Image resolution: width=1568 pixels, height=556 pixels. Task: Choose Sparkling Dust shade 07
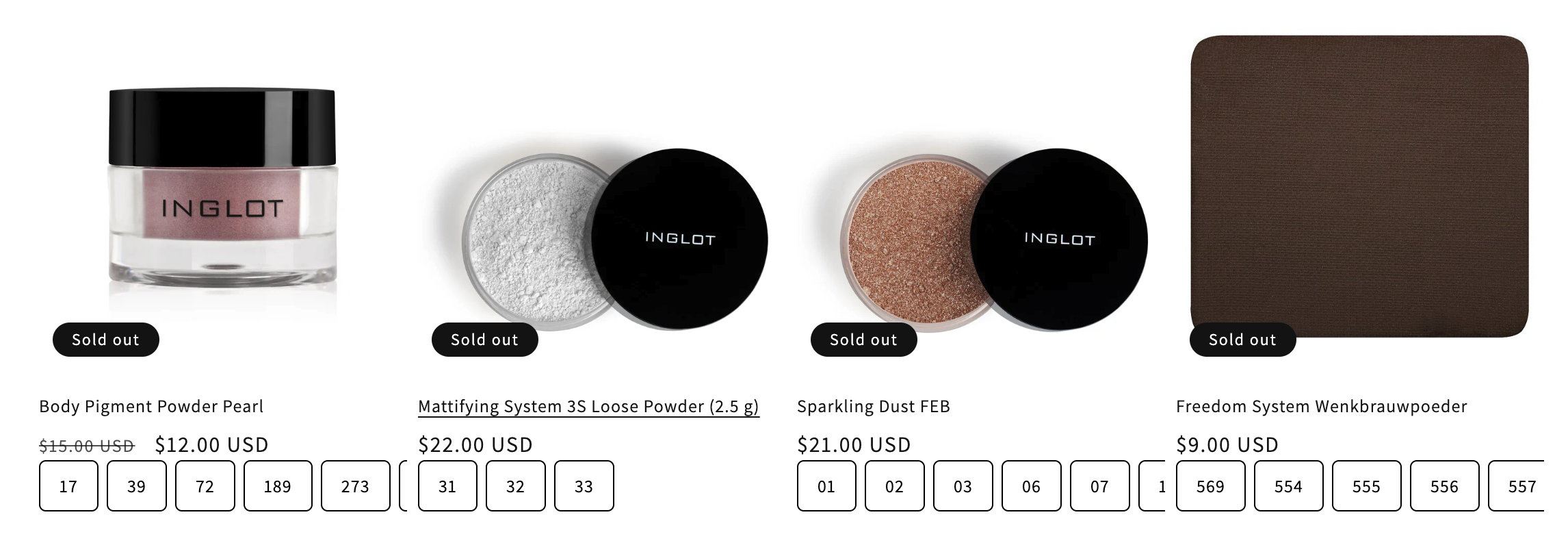pyautogui.click(x=1099, y=486)
